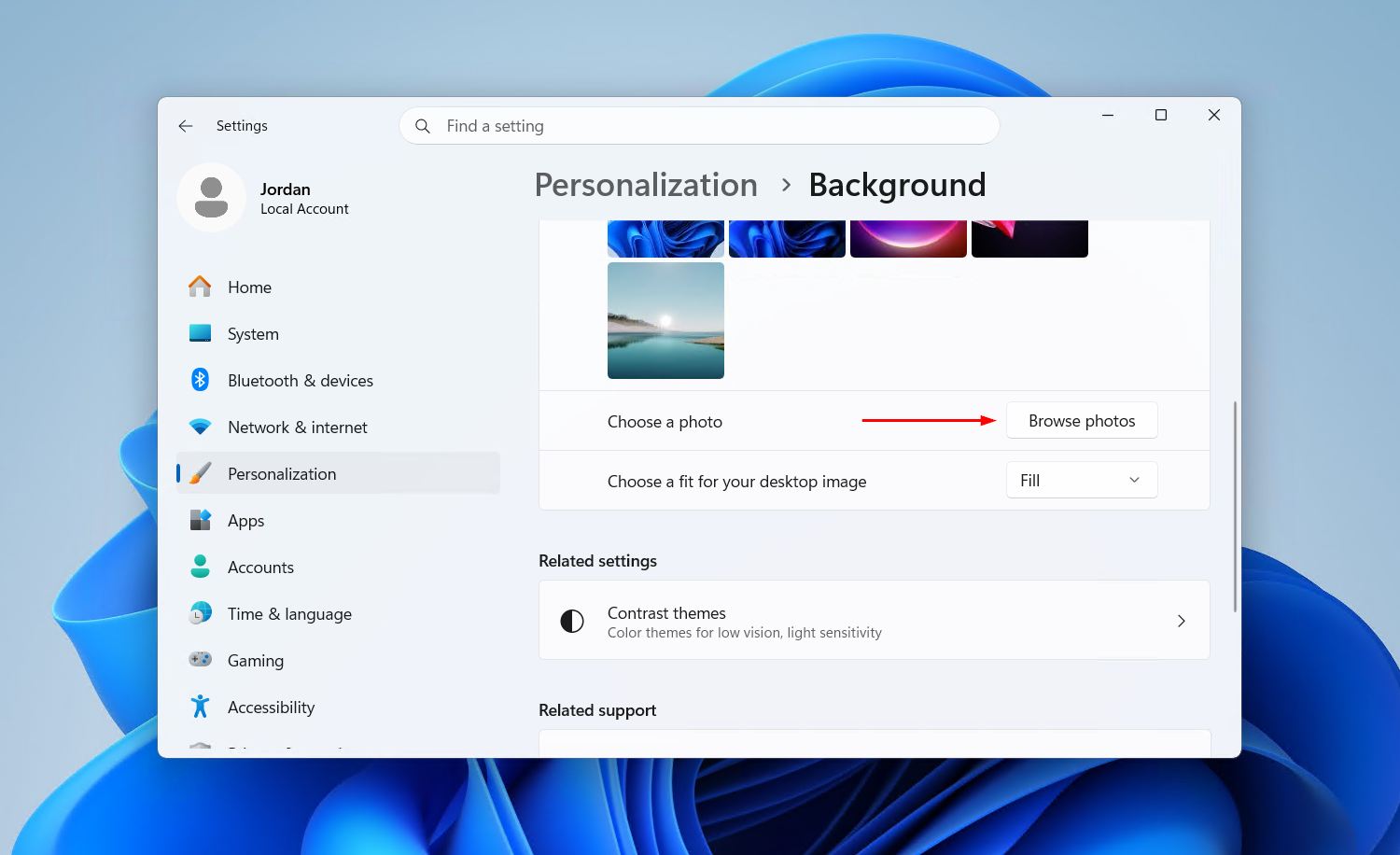Select the purple glow sphere thumbnail
Viewport: 1400px width, 855px height.
(x=908, y=239)
